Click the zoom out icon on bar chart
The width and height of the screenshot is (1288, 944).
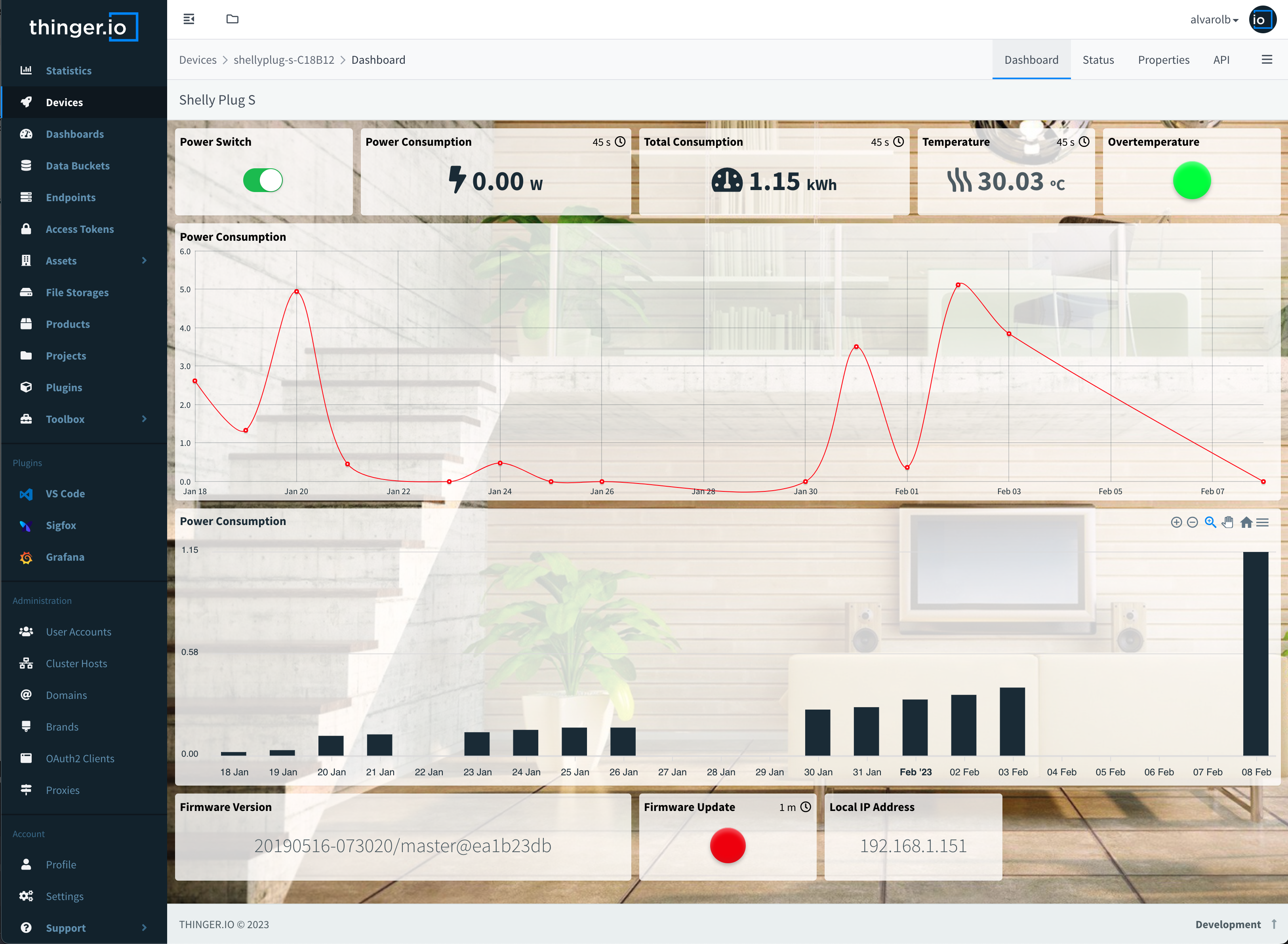click(1192, 522)
